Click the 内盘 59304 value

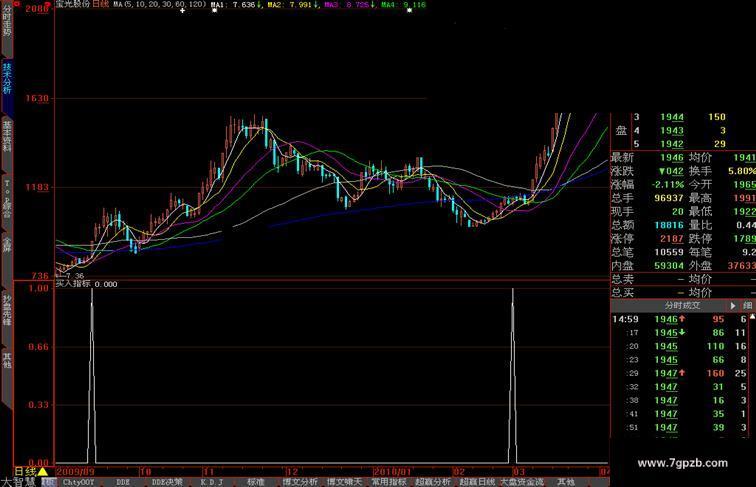(x=669, y=265)
